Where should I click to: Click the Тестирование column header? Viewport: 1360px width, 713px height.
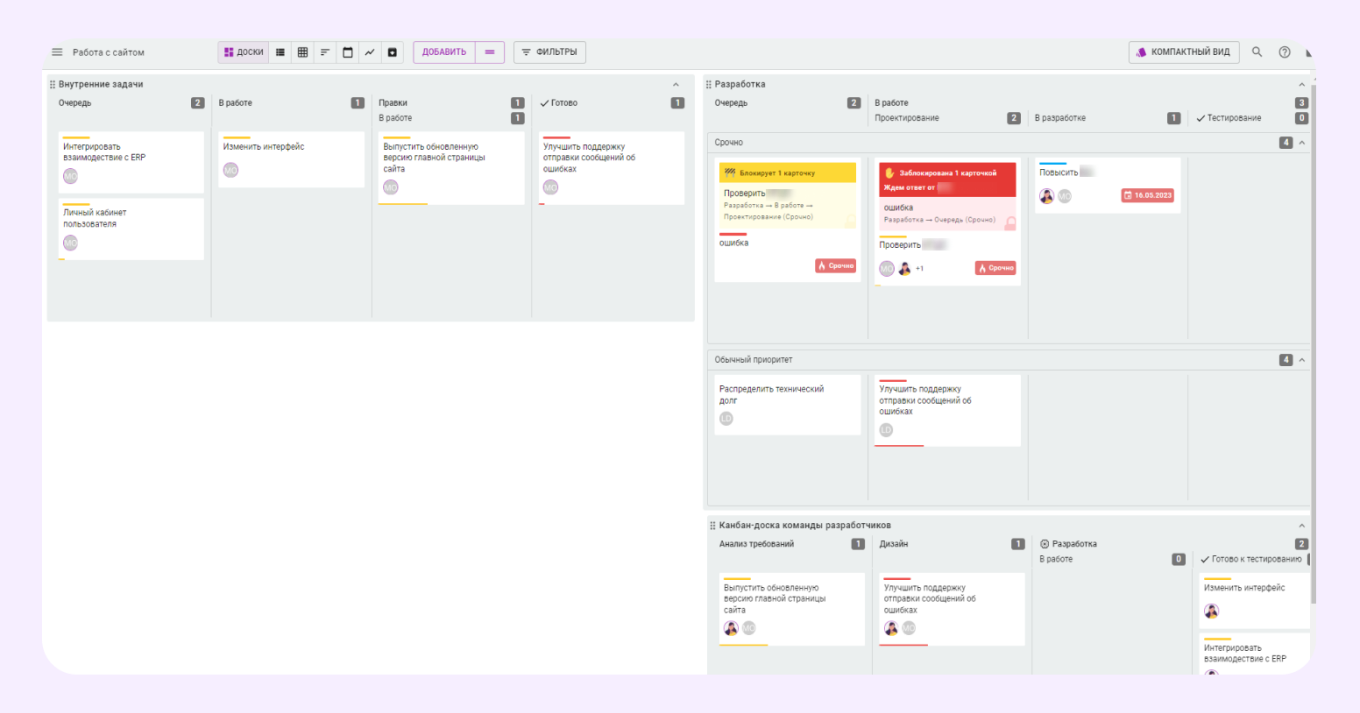coord(1228,118)
